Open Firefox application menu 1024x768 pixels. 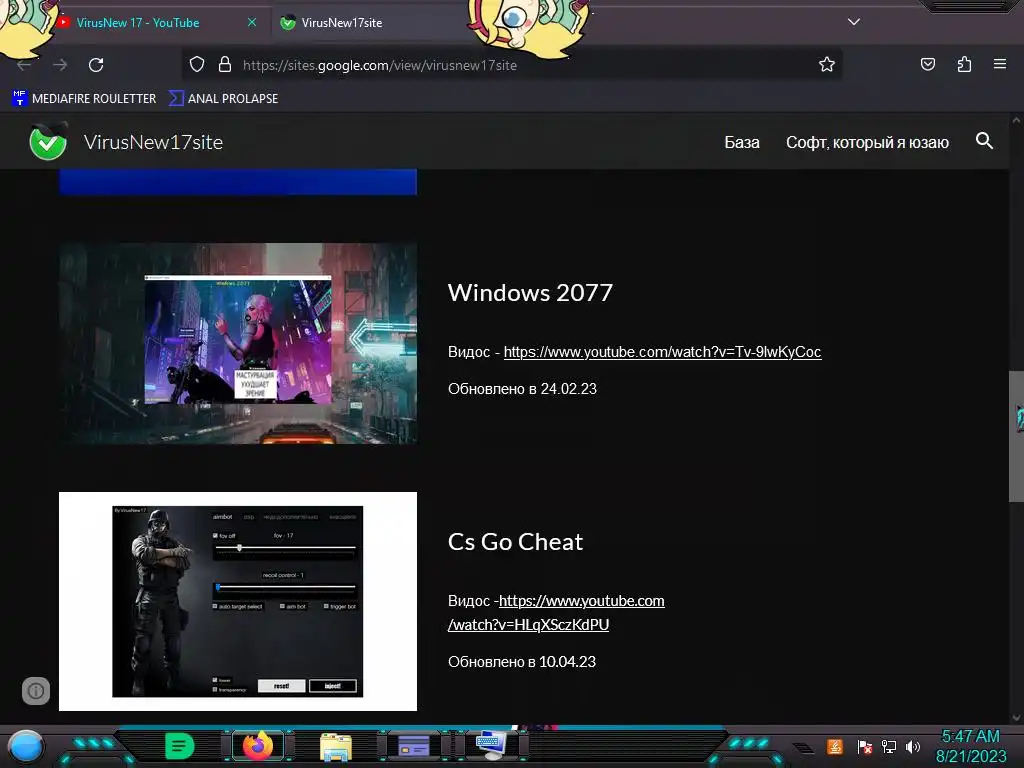pyautogui.click(x=999, y=64)
